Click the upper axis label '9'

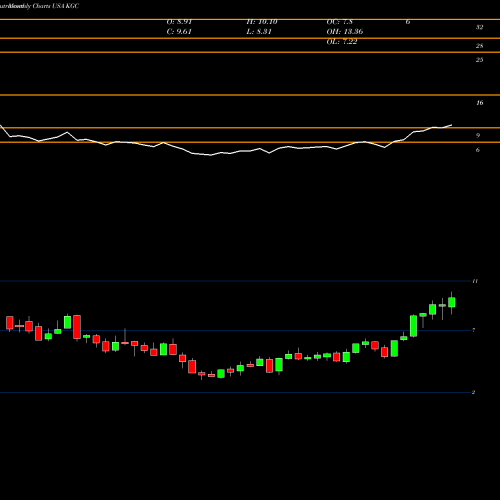coord(478,136)
